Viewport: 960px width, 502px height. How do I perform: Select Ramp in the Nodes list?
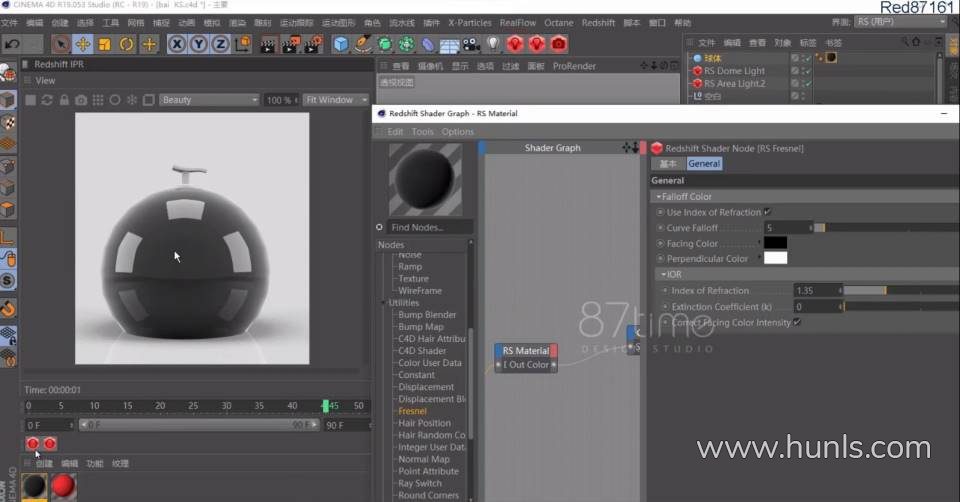coord(410,266)
